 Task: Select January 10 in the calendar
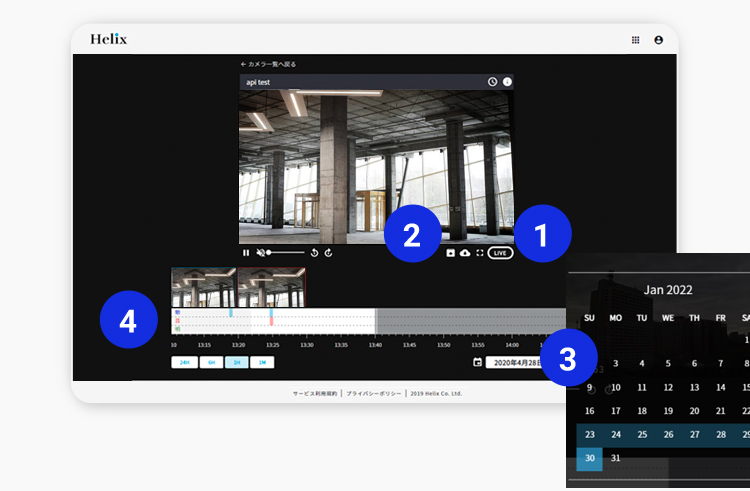tap(616, 387)
